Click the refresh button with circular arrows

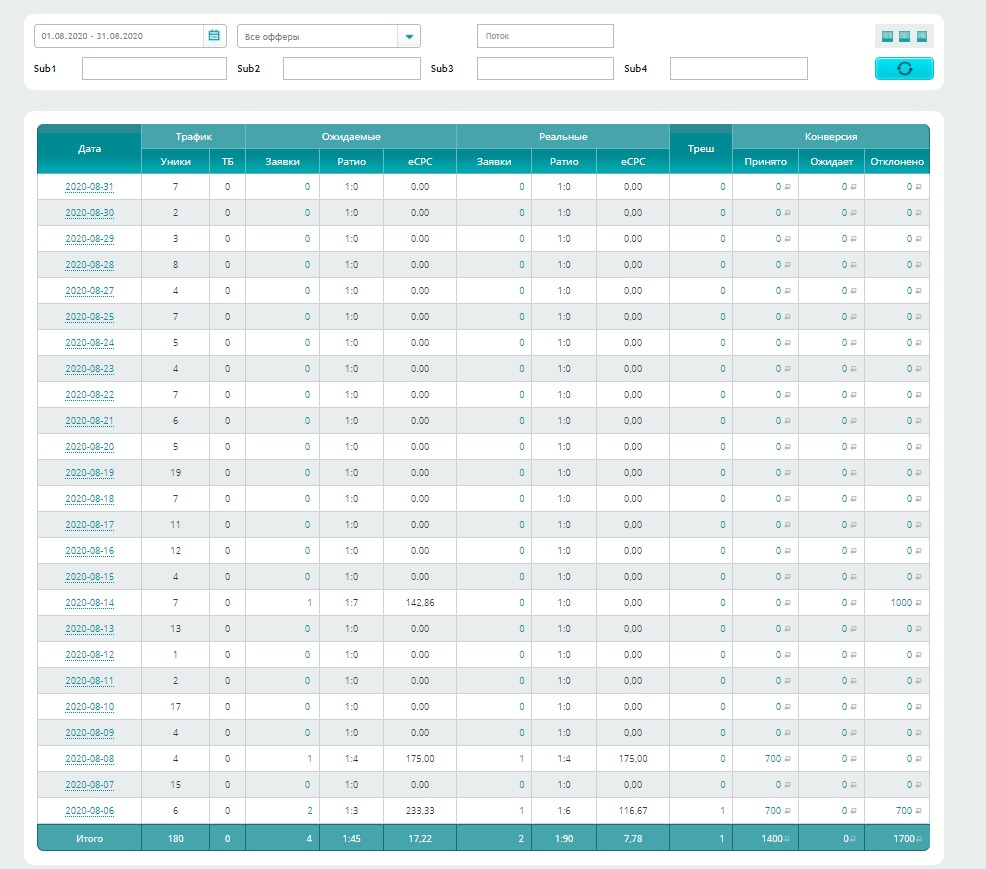pyautogui.click(x=904, y=68)
